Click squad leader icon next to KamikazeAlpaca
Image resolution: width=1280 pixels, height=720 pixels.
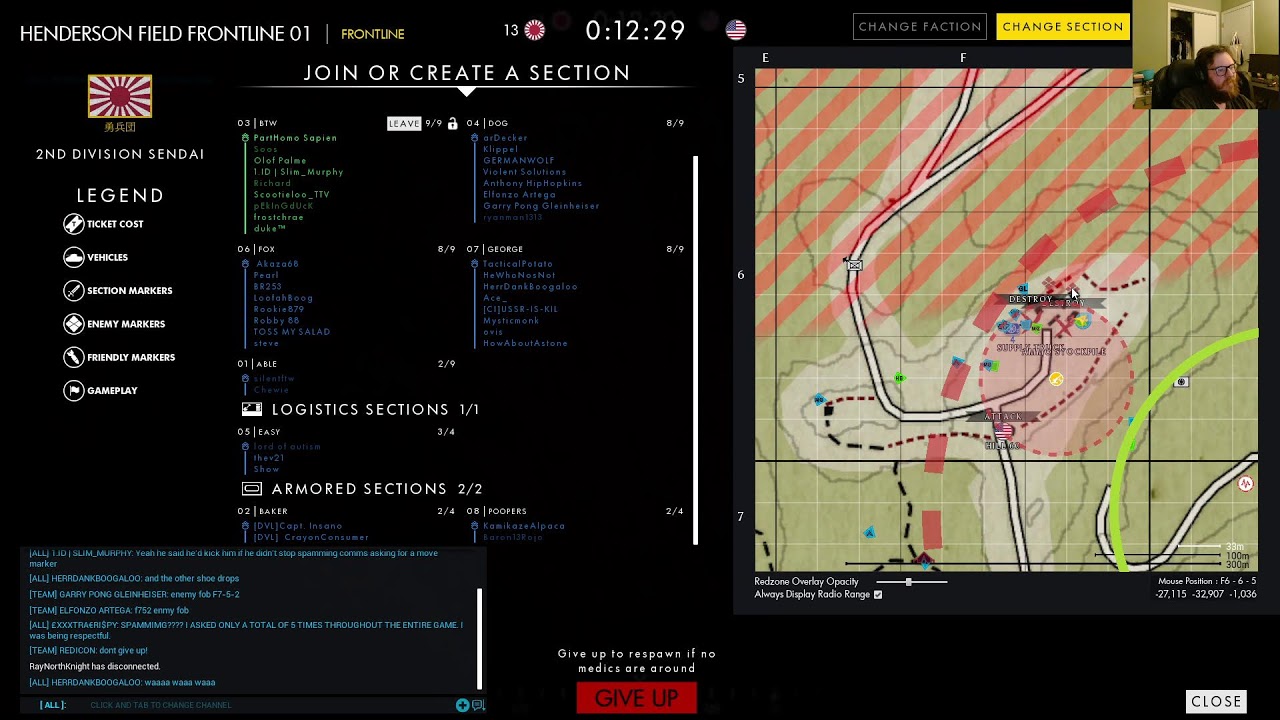coord(476,526)
